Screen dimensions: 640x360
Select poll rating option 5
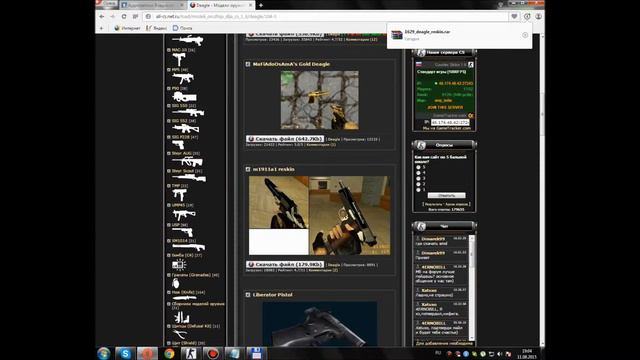418,167
